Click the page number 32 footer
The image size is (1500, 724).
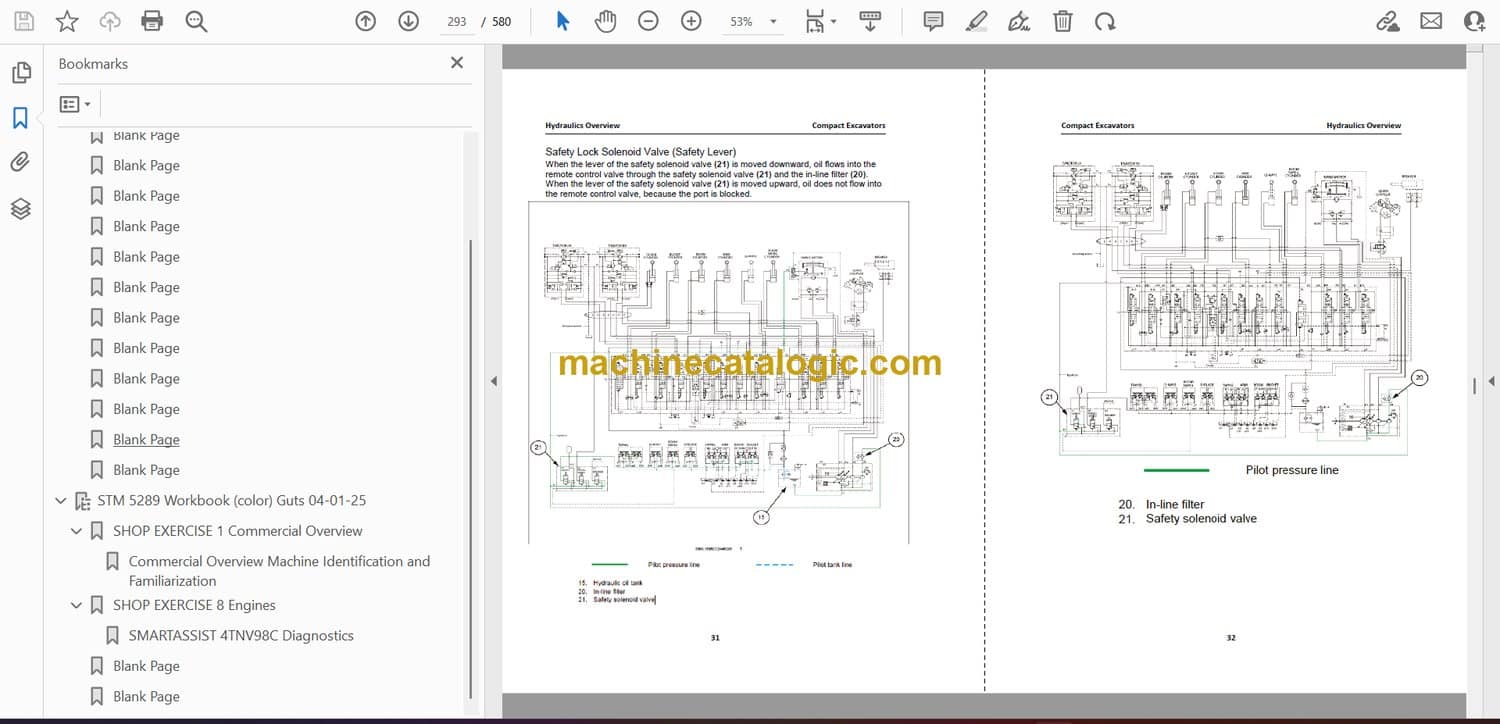[x=1231, y=638]
